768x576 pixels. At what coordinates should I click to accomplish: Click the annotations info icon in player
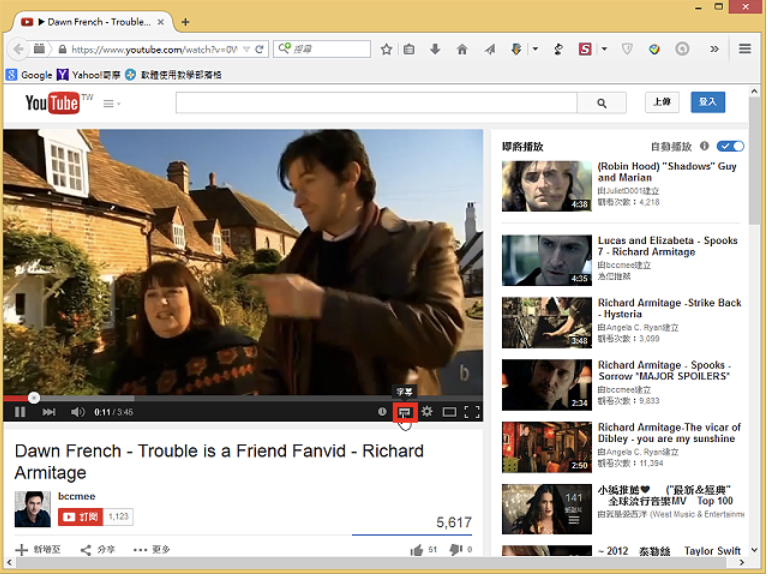382,412
